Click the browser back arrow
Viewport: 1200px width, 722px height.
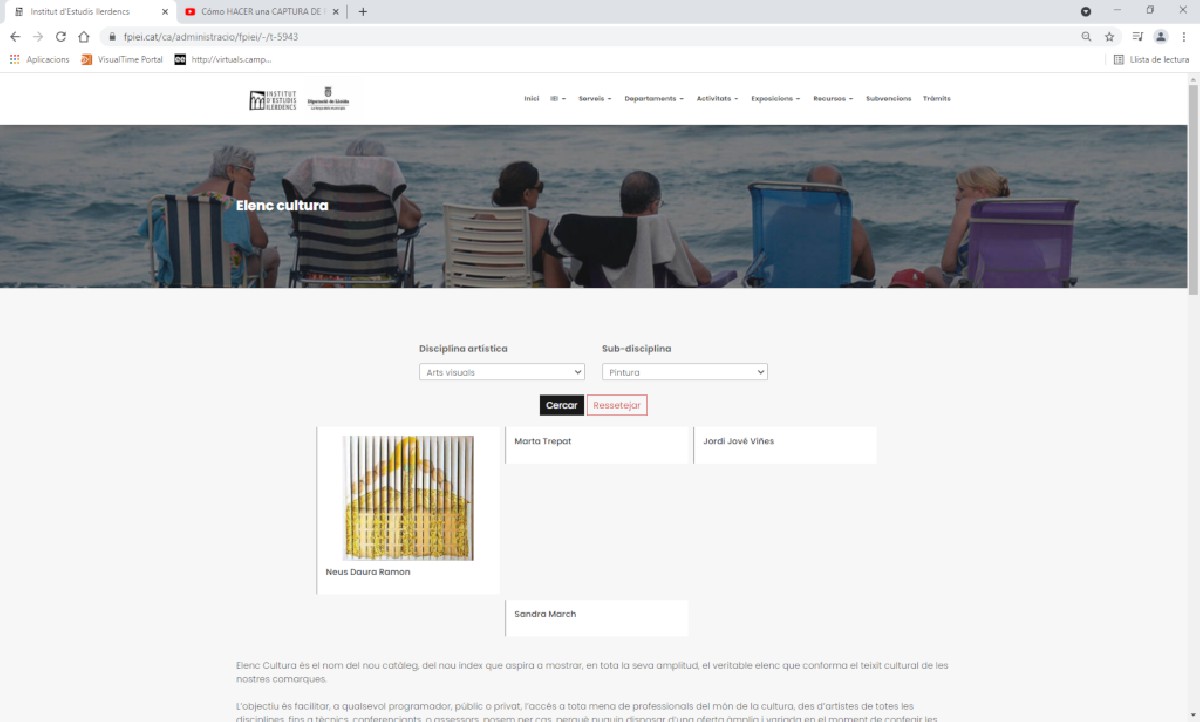[15, 37]
